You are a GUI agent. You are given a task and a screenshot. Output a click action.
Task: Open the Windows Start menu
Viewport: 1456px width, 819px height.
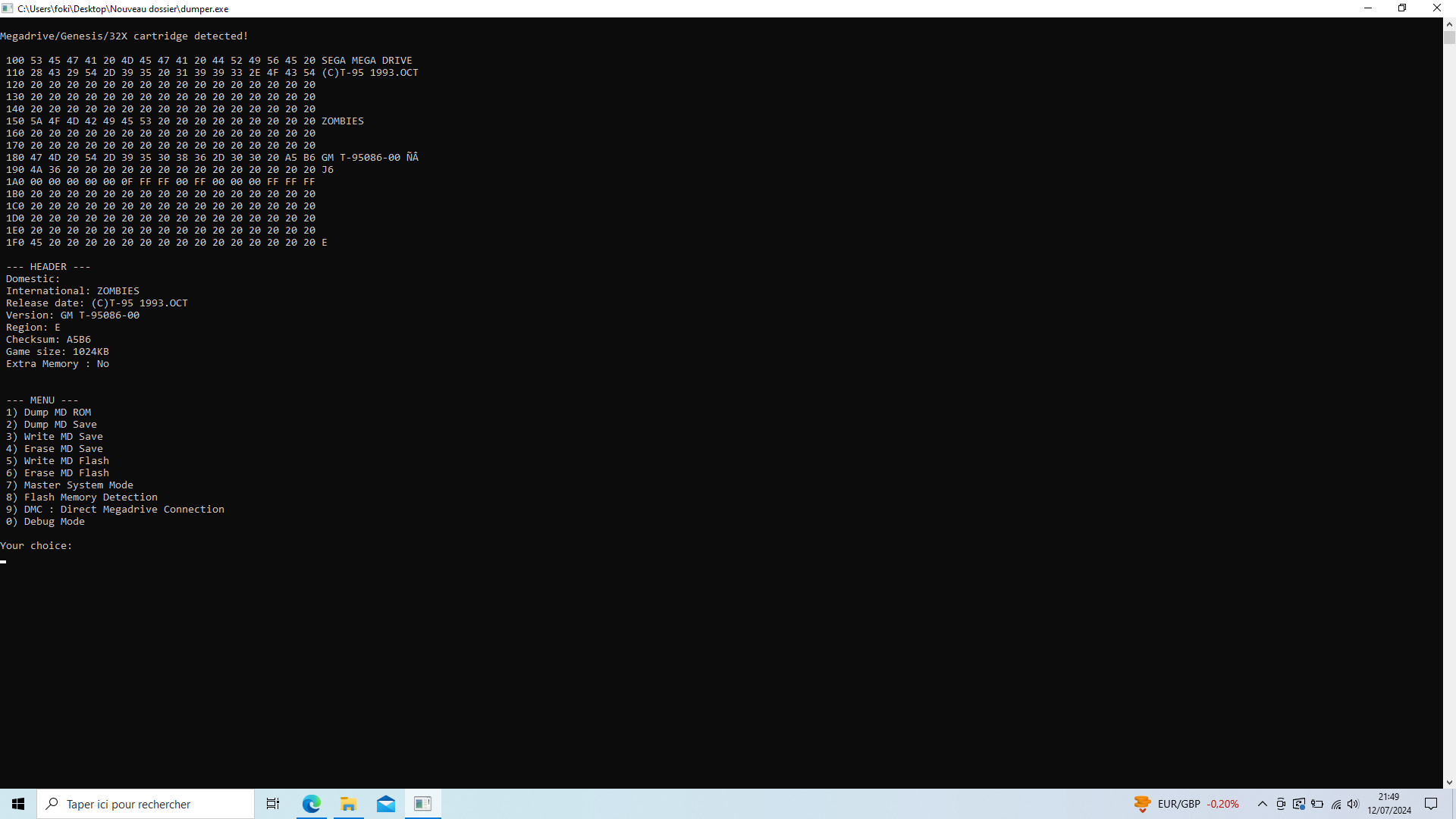(18, 804)
